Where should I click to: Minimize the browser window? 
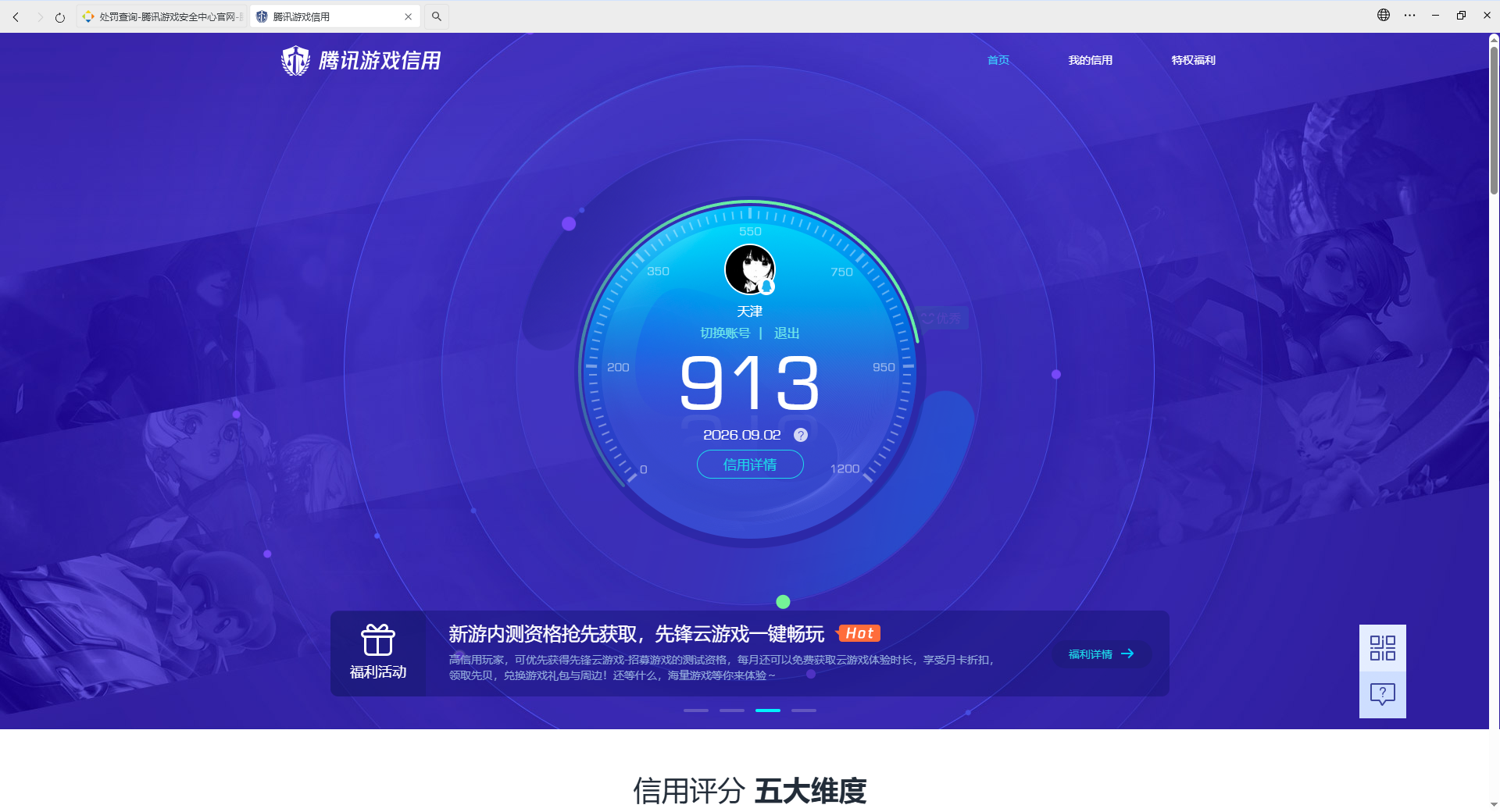[x=1435, y=15]
